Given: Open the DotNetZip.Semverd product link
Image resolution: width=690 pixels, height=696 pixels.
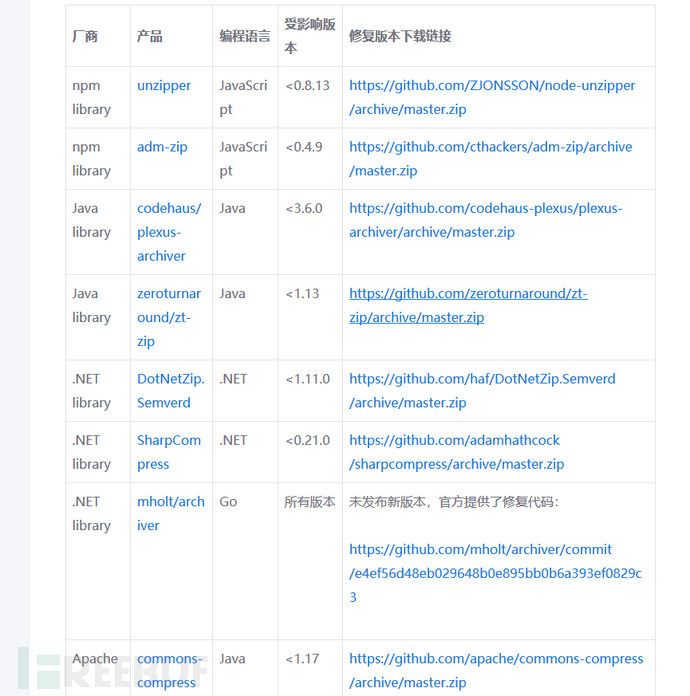Looking at the screenshot, I should point(171,391).
